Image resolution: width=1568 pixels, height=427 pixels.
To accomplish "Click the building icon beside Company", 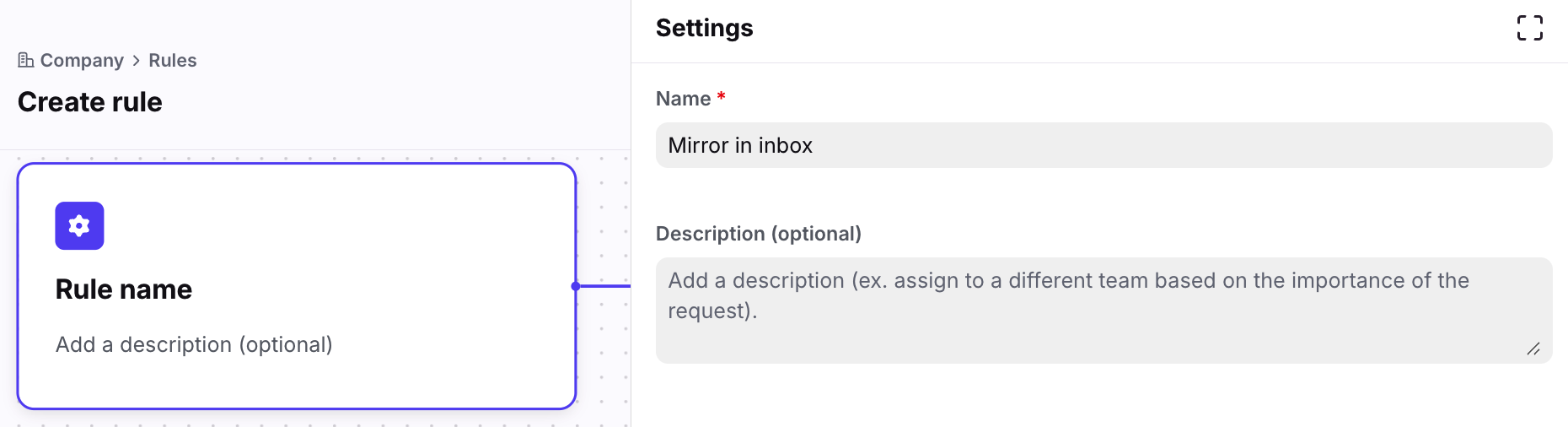I will coord(26,60).
